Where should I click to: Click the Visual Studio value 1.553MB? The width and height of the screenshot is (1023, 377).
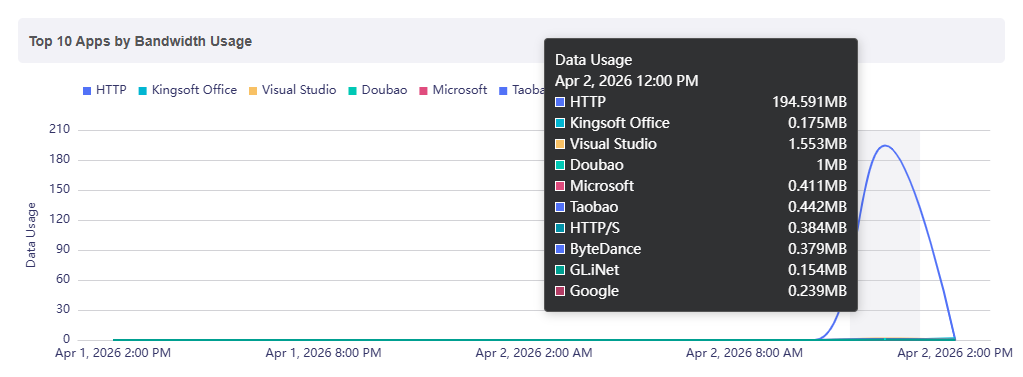coord(817,143)
